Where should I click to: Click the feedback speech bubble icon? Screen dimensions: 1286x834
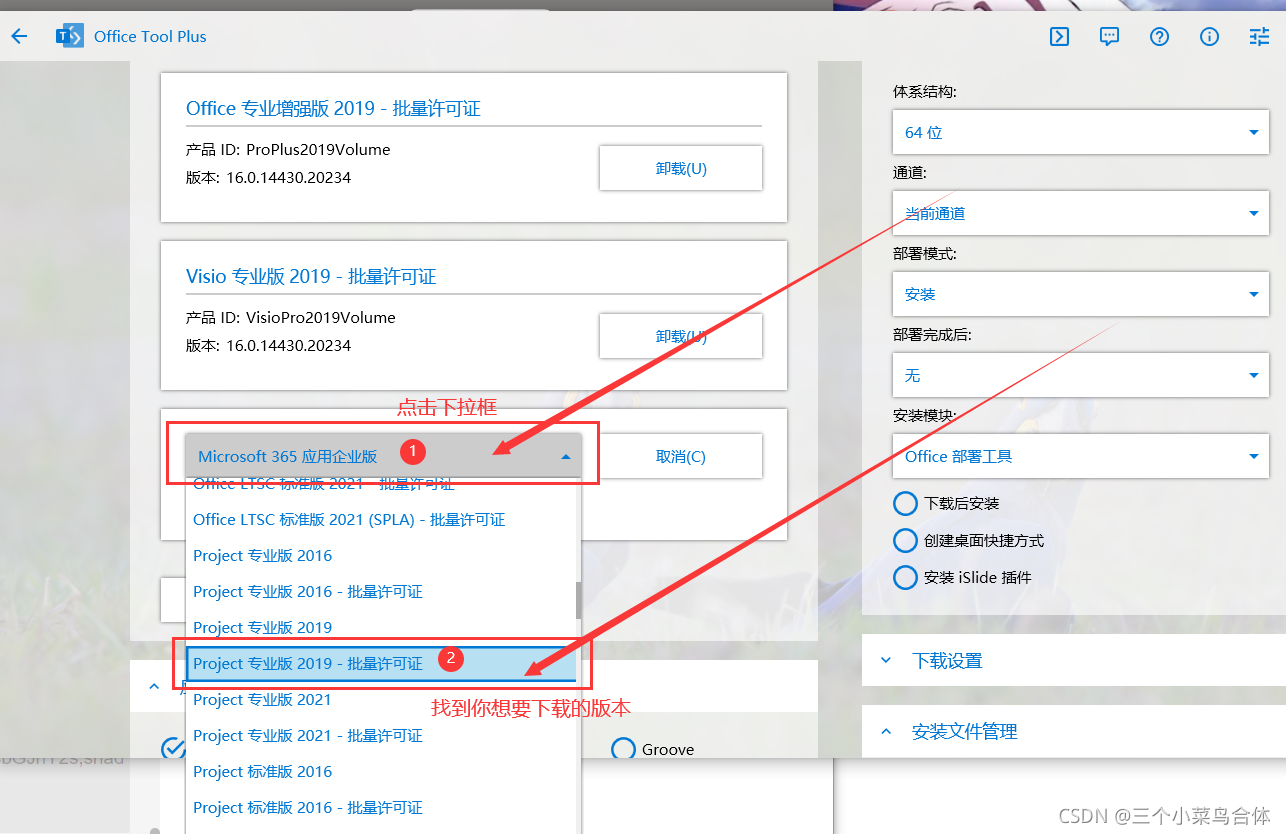coord(1109,36)
